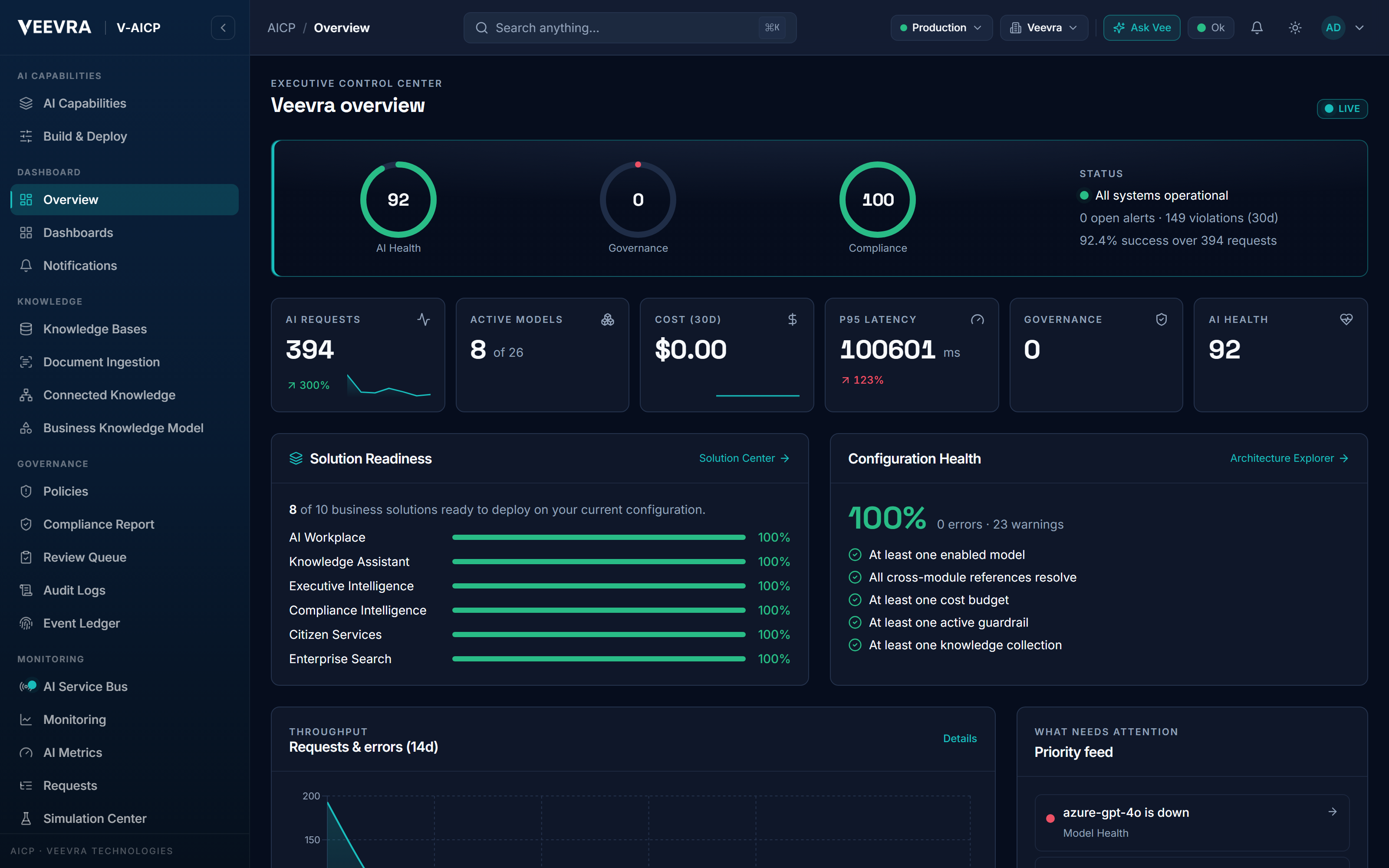Select Overview in the sidebar
Image resolution: width=1389 pixels, height=868 pixels.
coord(125,200)
